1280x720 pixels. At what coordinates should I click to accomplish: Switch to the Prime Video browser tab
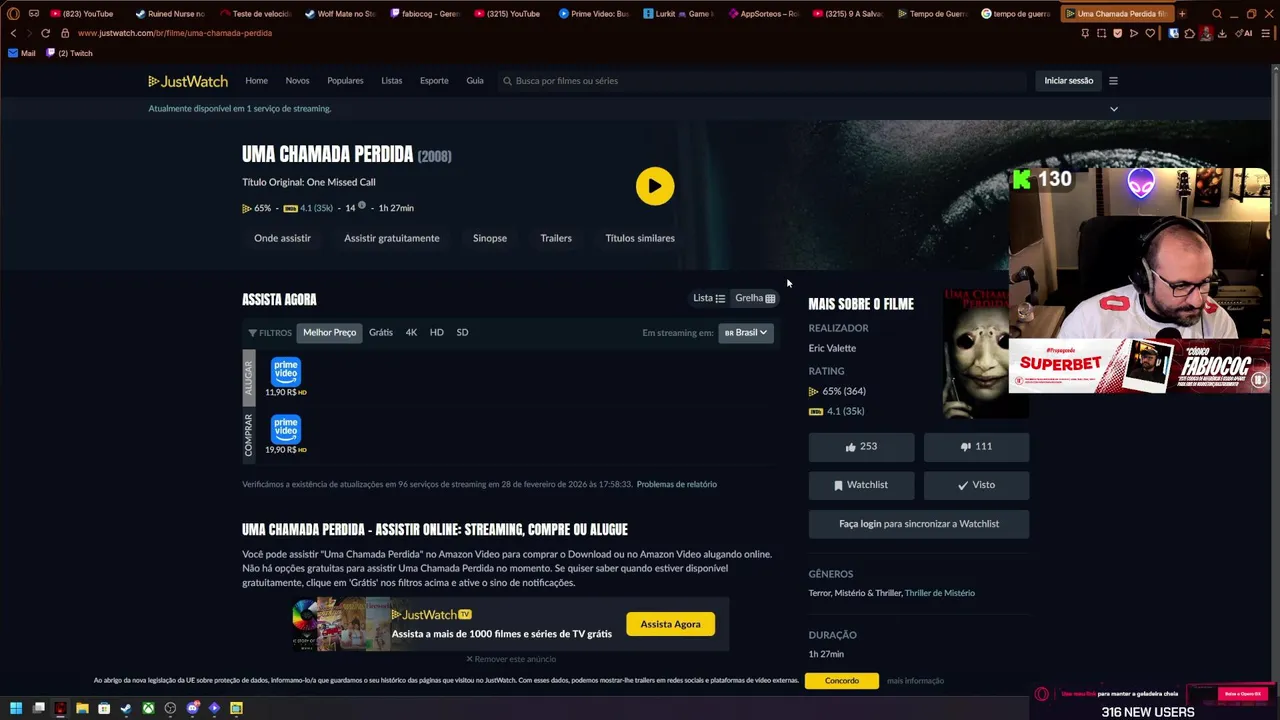tap(594, 14)
